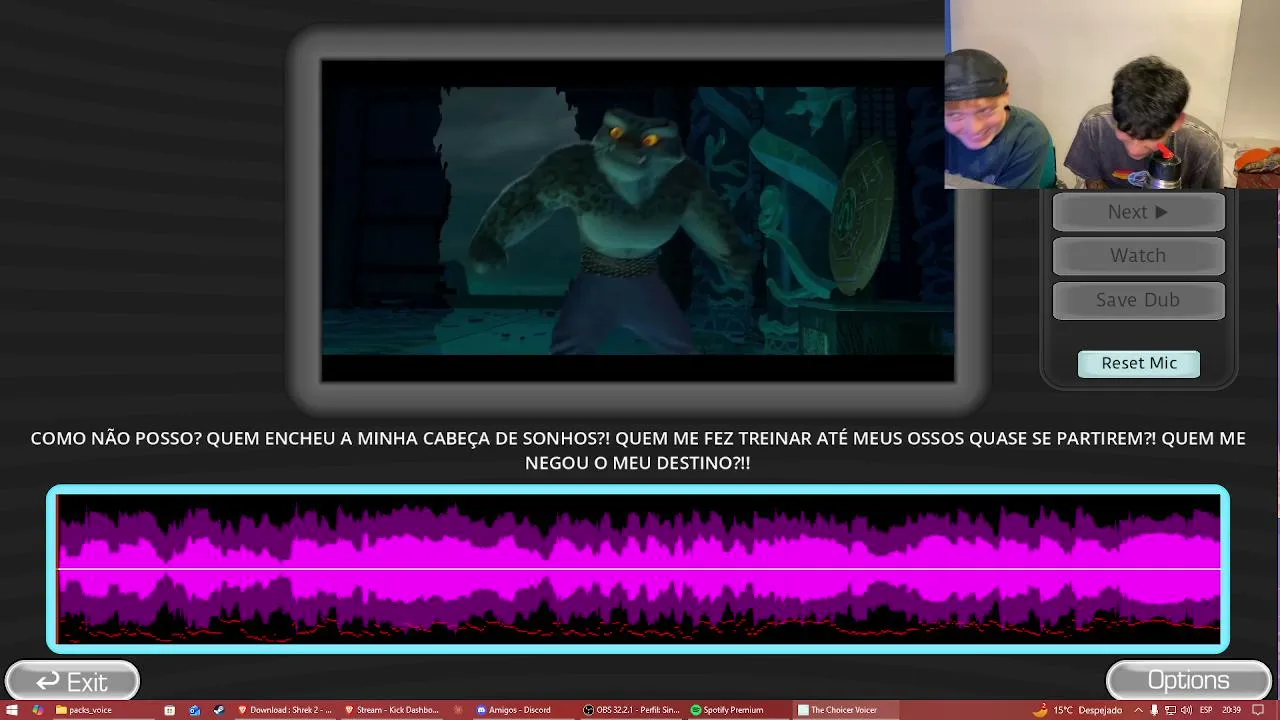Click the microphone icon in system tray

[x=1154, y=710]
